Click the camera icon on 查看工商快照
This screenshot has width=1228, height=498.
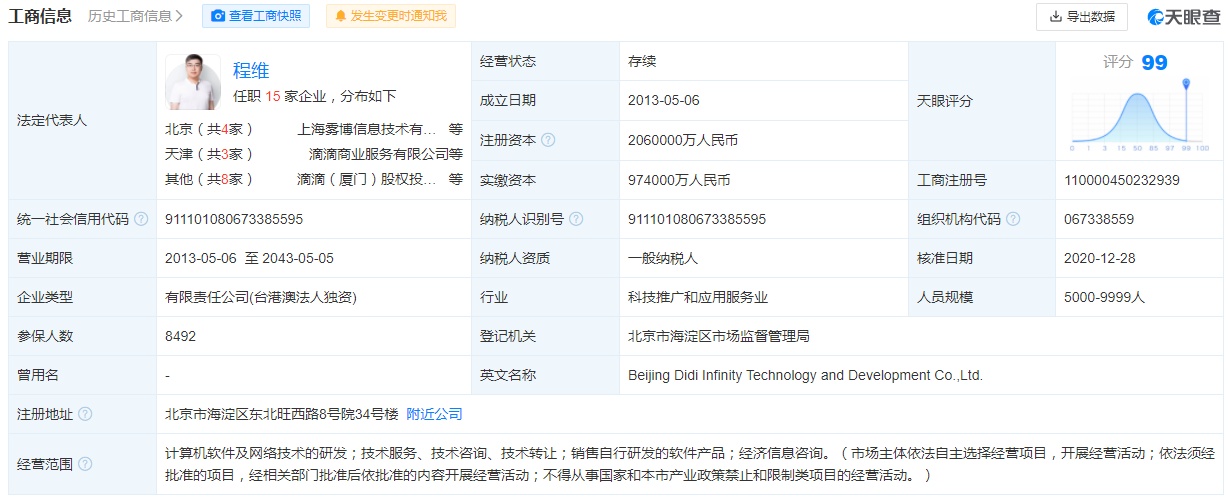click(218, 16)
